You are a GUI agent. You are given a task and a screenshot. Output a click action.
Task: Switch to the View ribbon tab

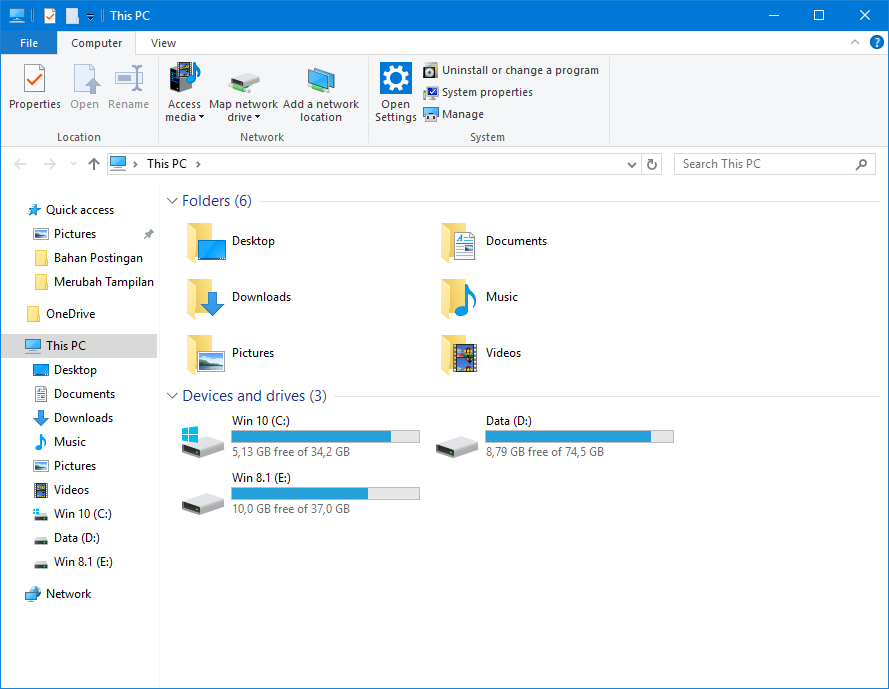162,43
